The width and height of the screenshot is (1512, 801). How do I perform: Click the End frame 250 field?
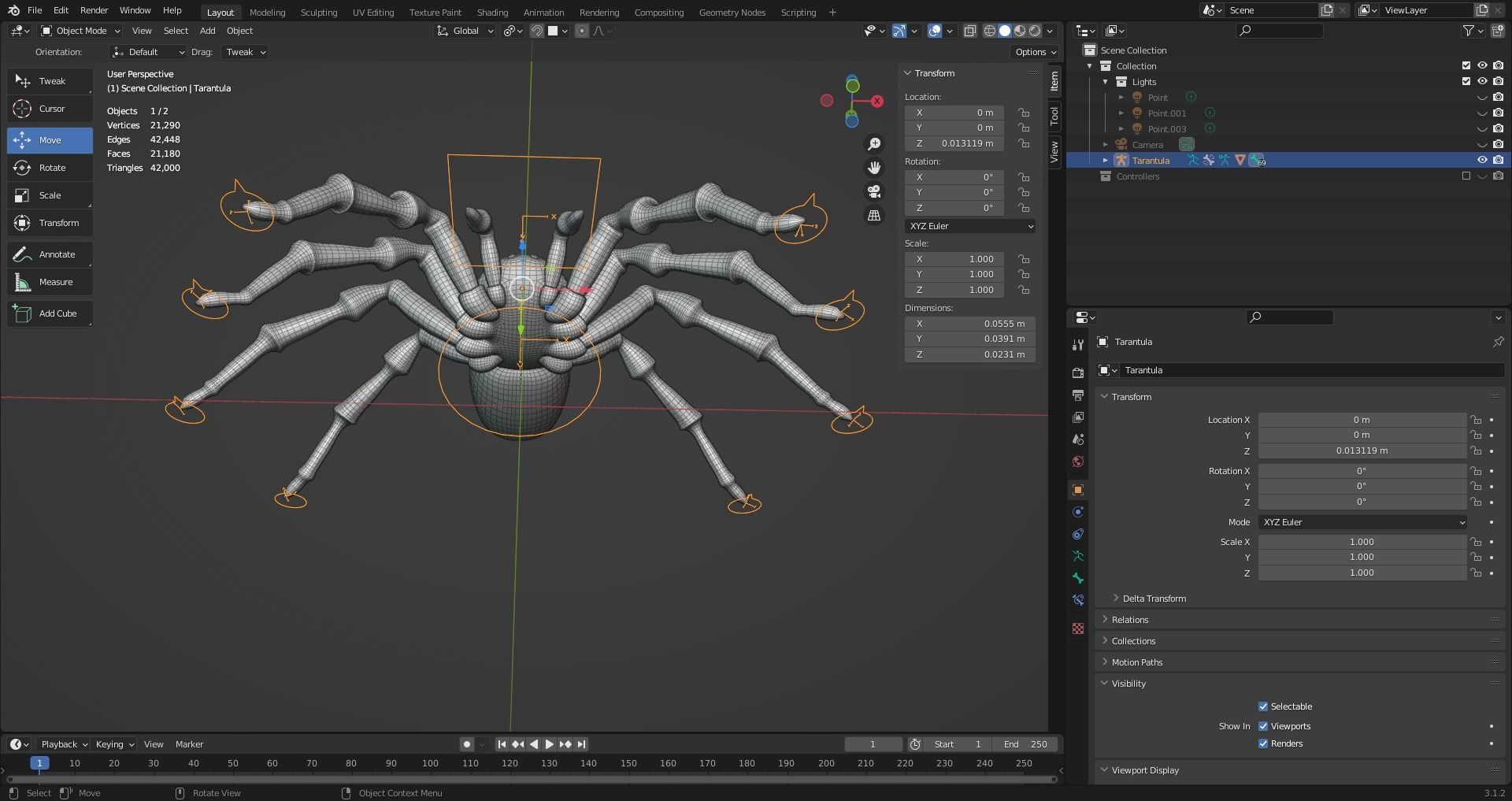[1024, 744]
